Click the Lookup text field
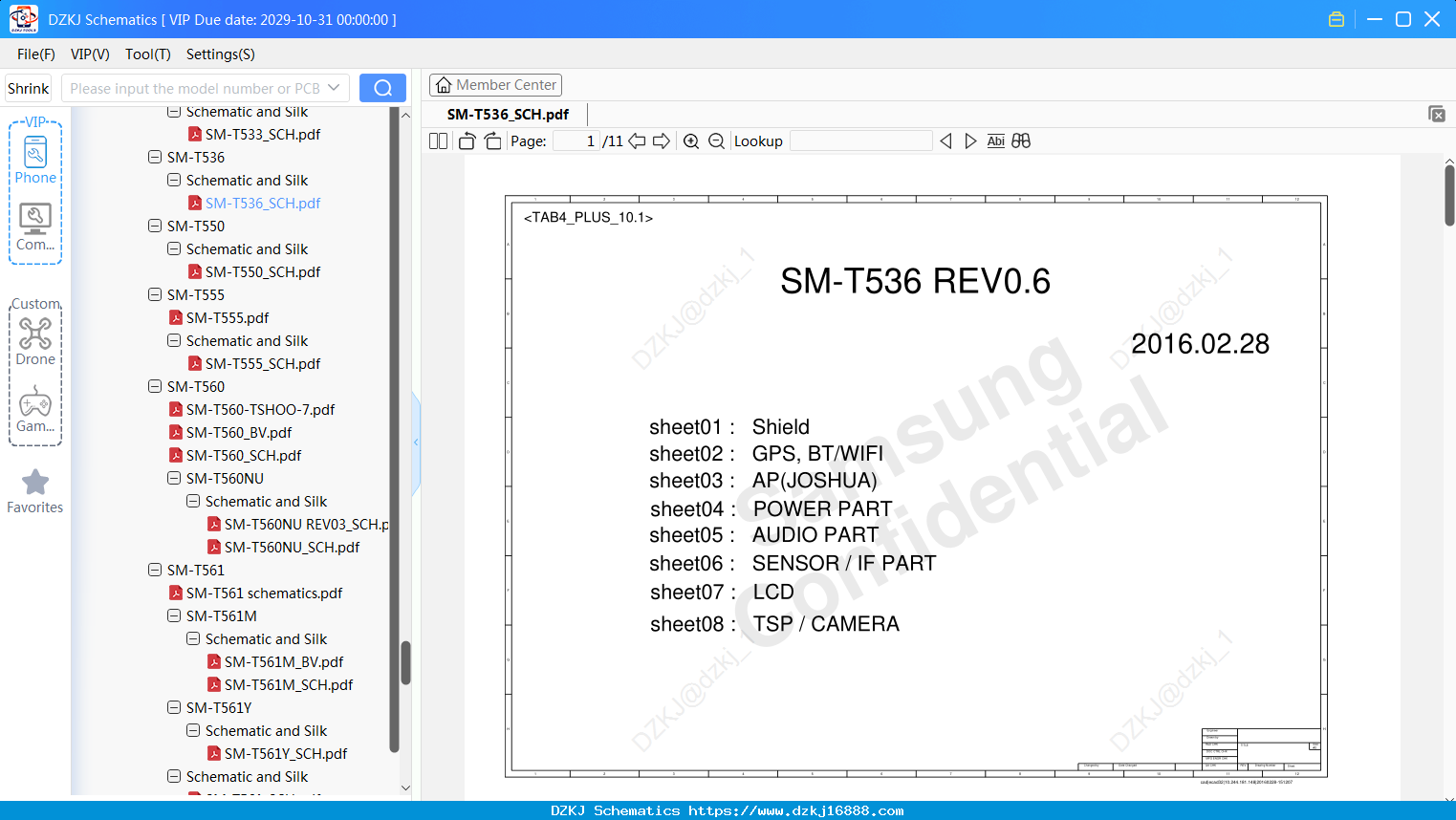 [x=860, y=141]
